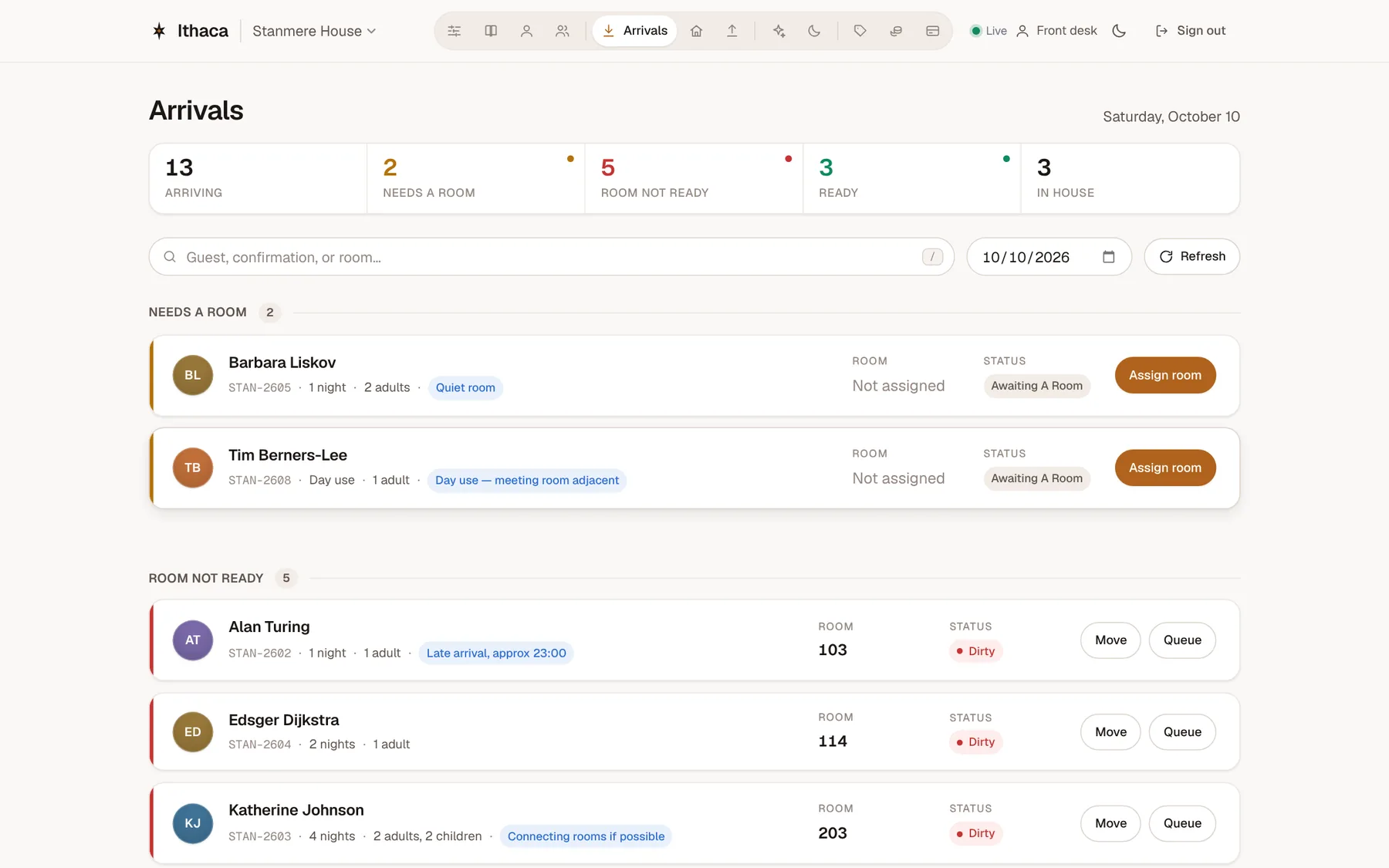Image resolution: width=1389 pixels, height=868 pixels.
Task: Move Katherine Johnson from room 203
Action: point(1110,823)
